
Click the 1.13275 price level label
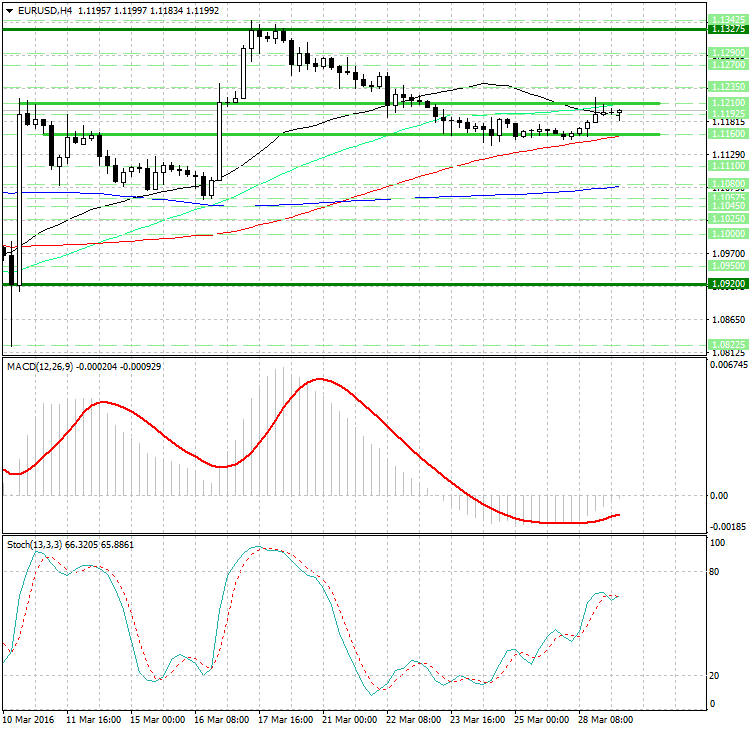pos(728,29)
